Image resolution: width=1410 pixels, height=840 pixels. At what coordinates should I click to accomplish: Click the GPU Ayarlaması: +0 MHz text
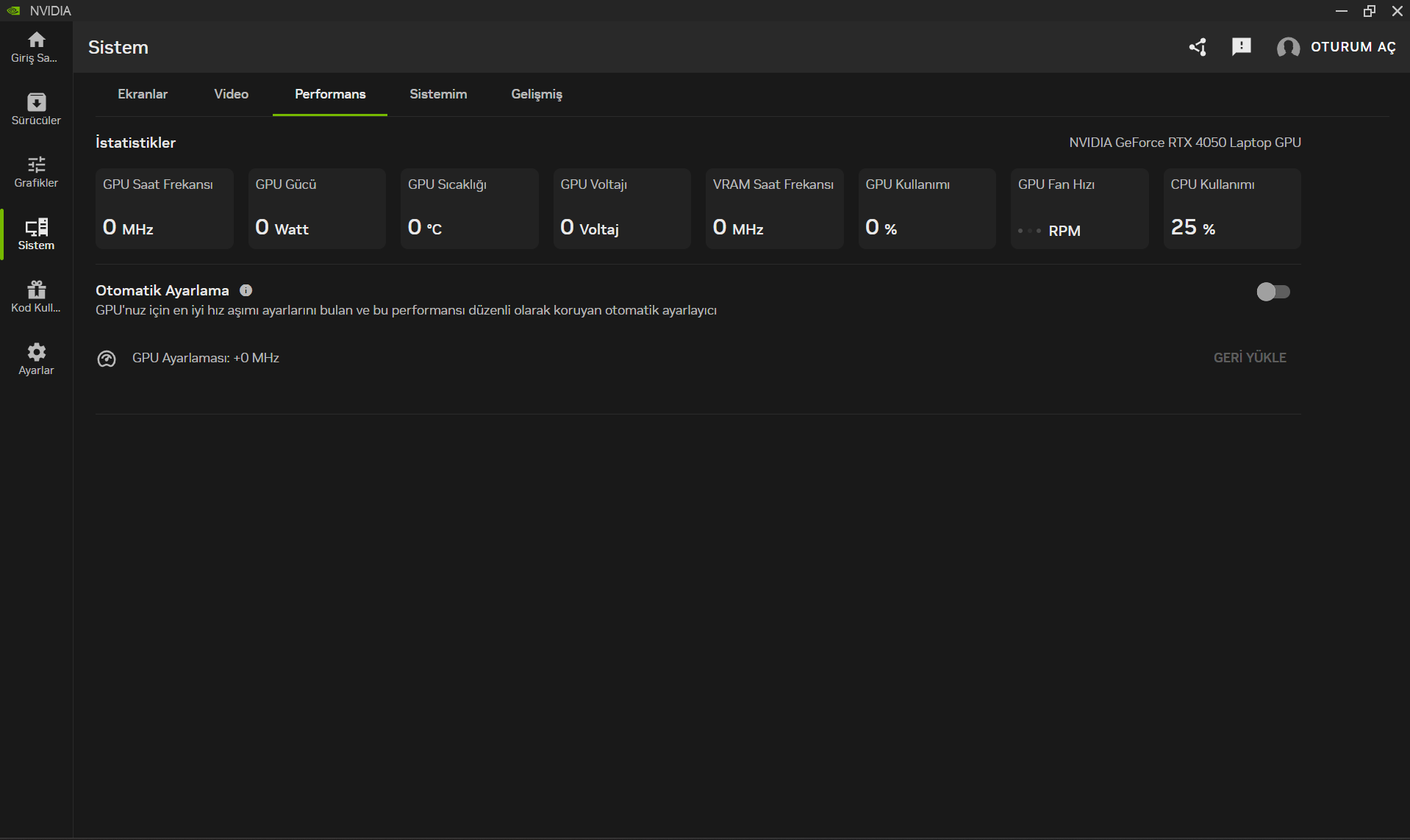tap(206, 358)
